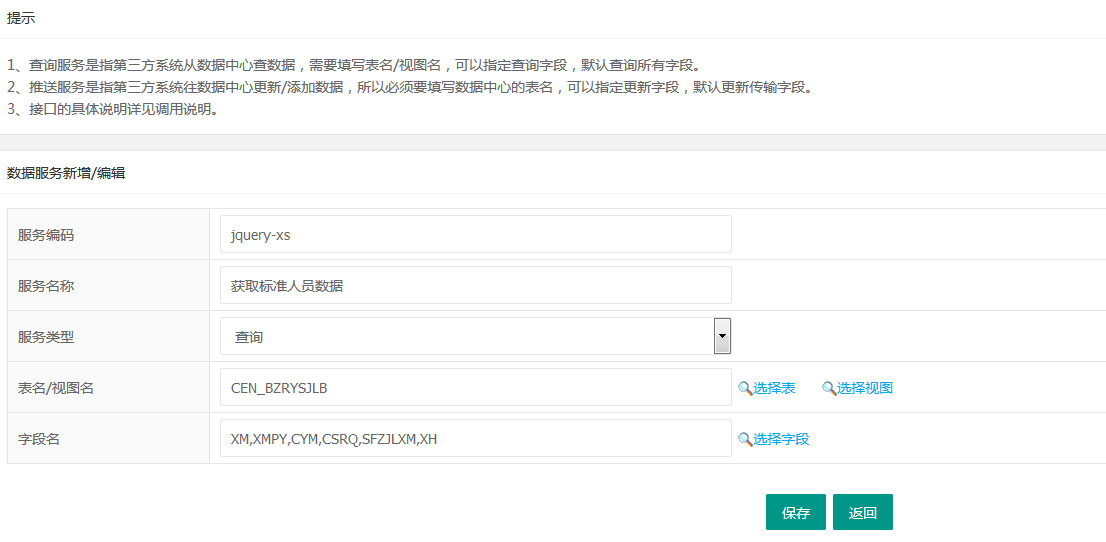
Task: Click the 服务编码 row label
Action: (46, 235)
